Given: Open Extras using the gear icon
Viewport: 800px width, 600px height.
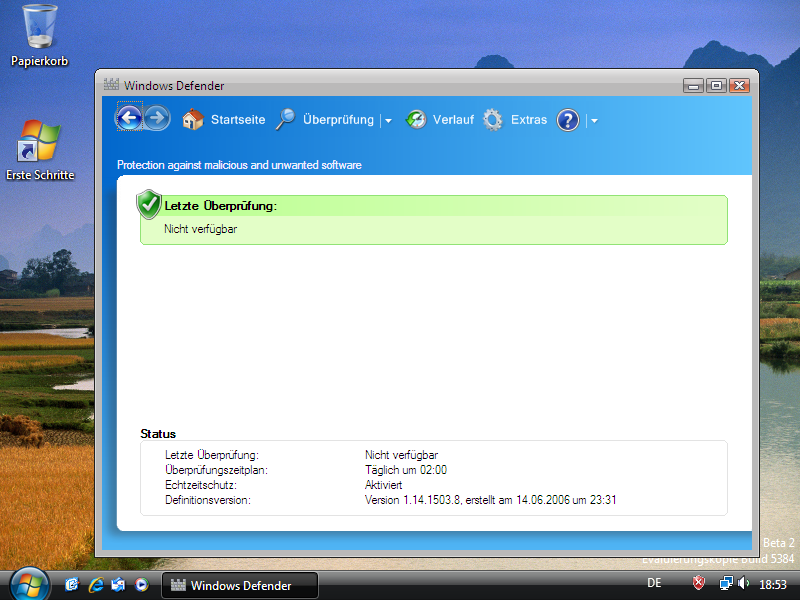Looking at the screenshot, I should tap(493, 120).
